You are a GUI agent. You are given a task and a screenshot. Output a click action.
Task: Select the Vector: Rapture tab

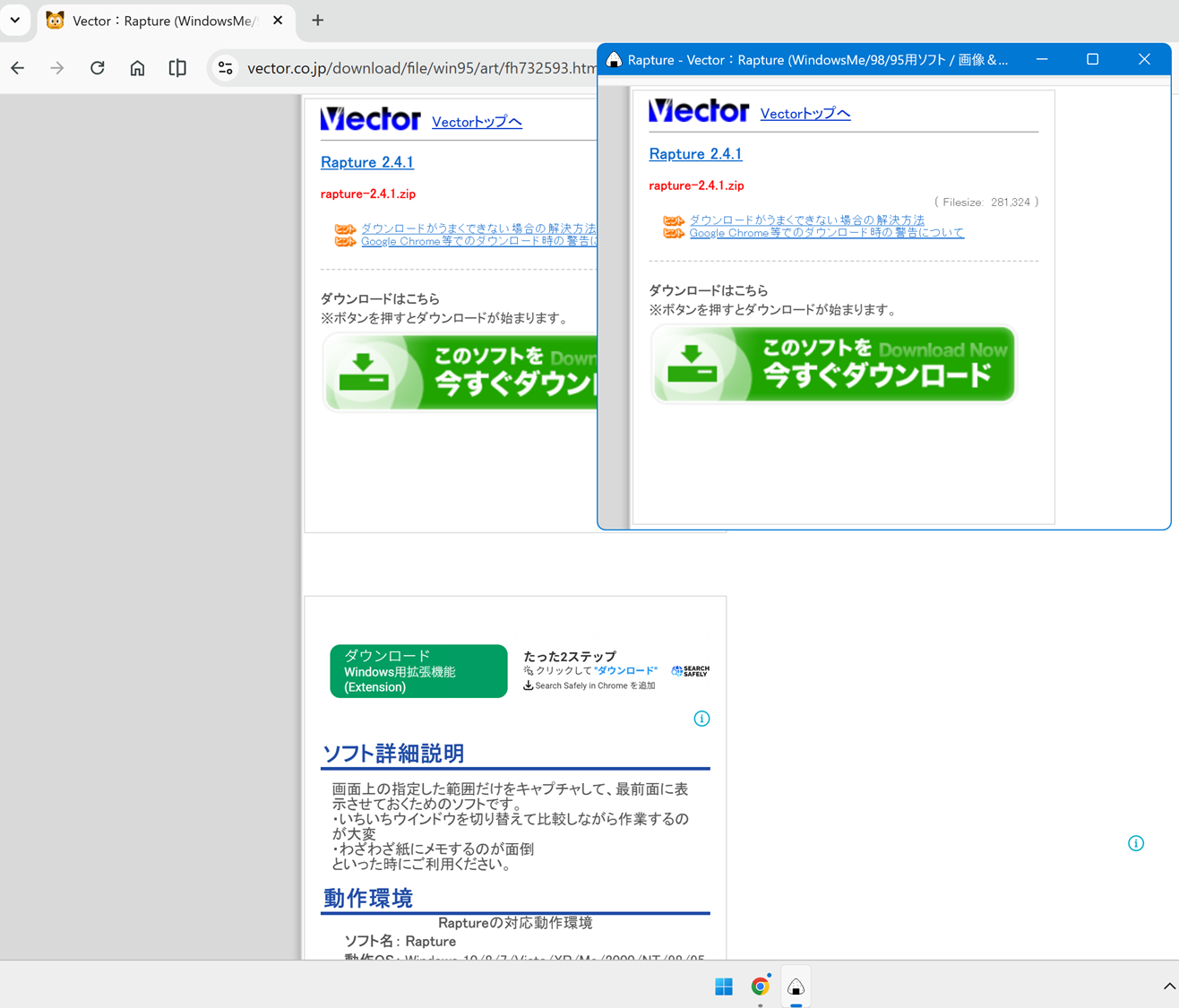166,21
